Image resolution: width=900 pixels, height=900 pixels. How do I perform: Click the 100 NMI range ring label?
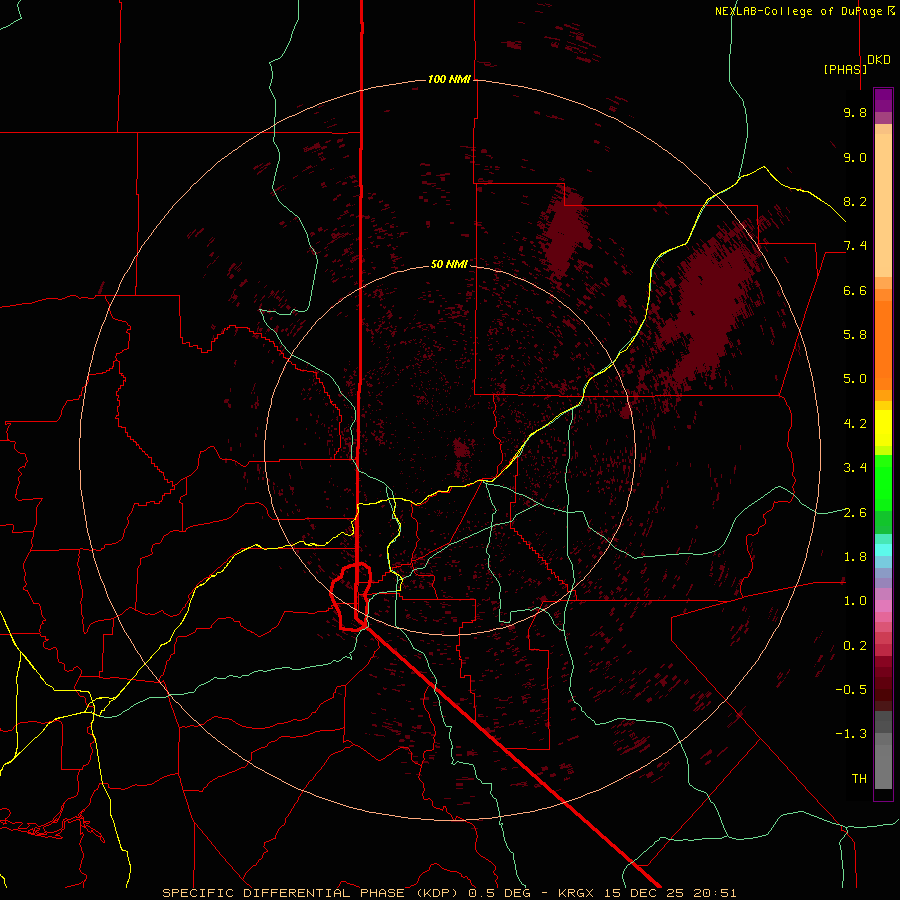pyautogui.click(x=449, y=79)
